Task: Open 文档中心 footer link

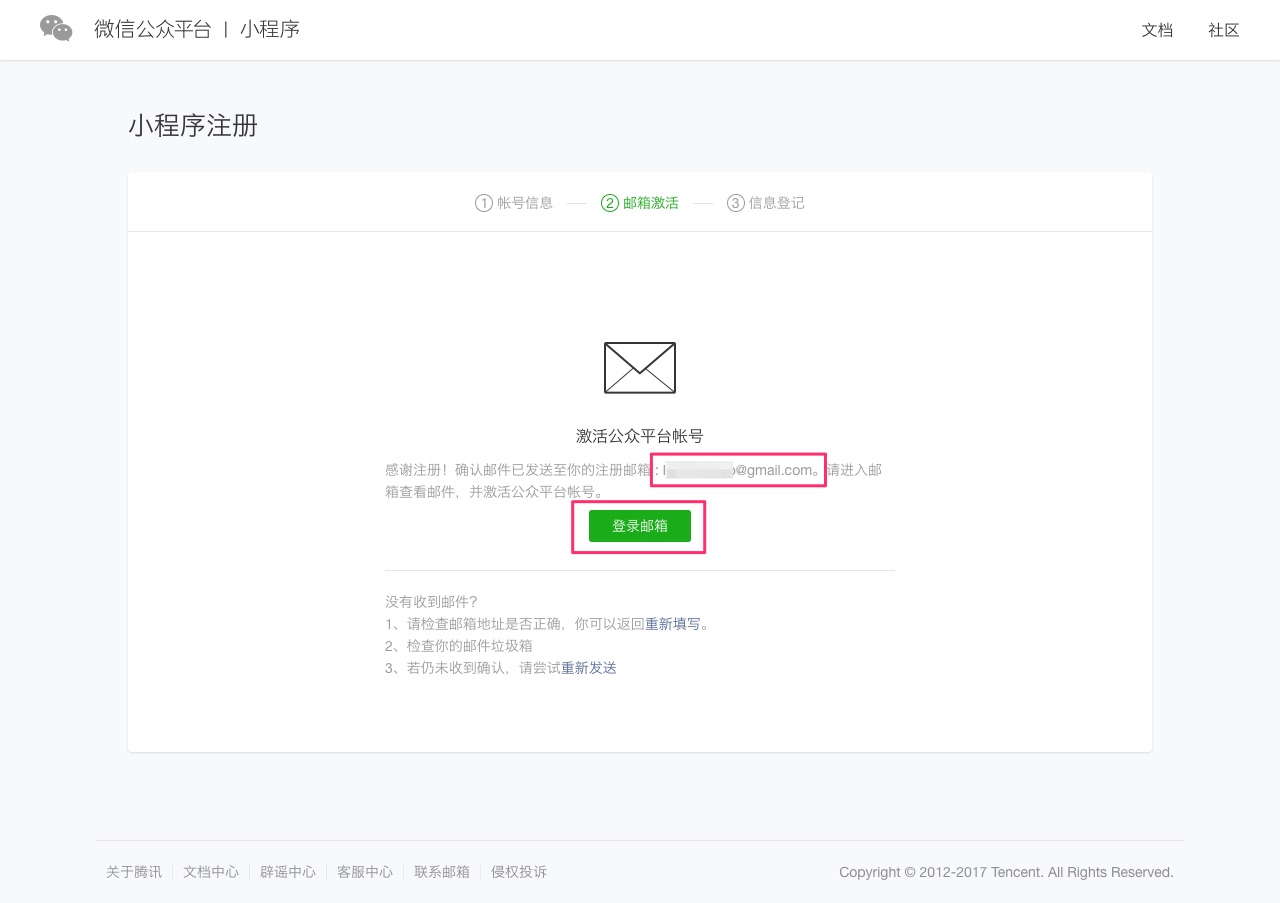Action: (211, 872)
